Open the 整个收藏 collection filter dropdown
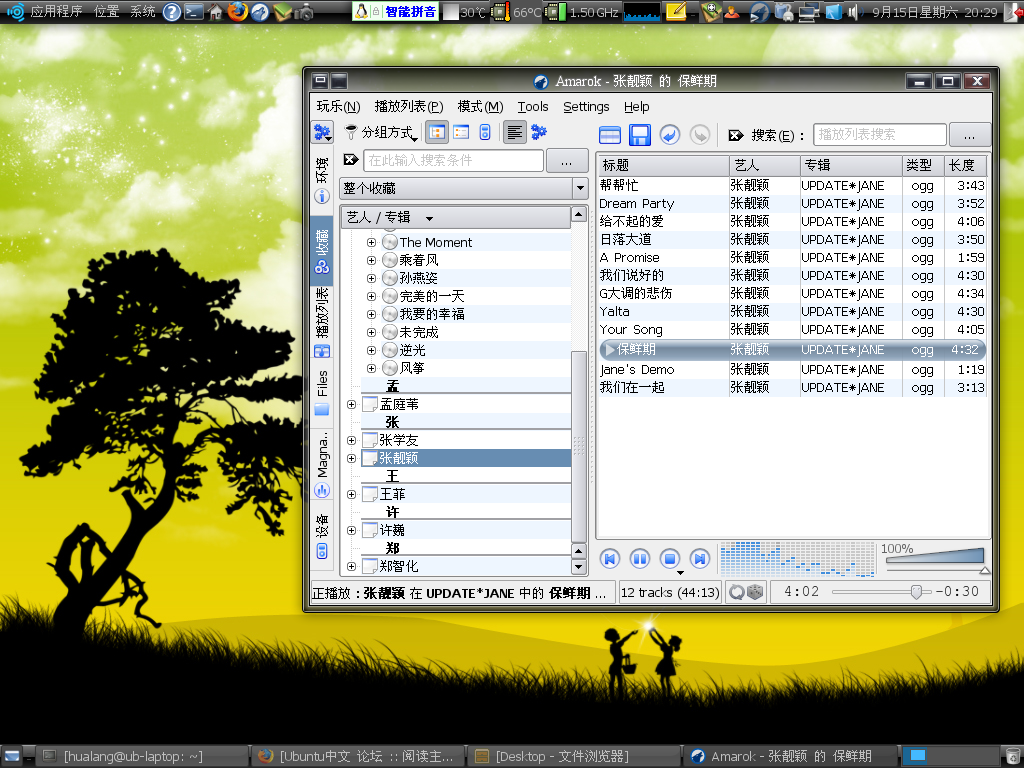Viewport: 1024px width, 768px height. [464, 188]
